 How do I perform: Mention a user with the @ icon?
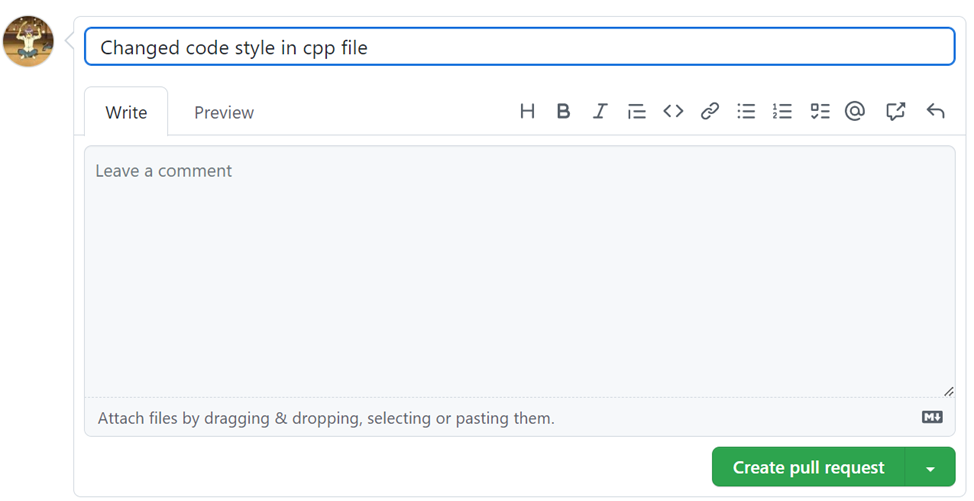tap(855, 111)
